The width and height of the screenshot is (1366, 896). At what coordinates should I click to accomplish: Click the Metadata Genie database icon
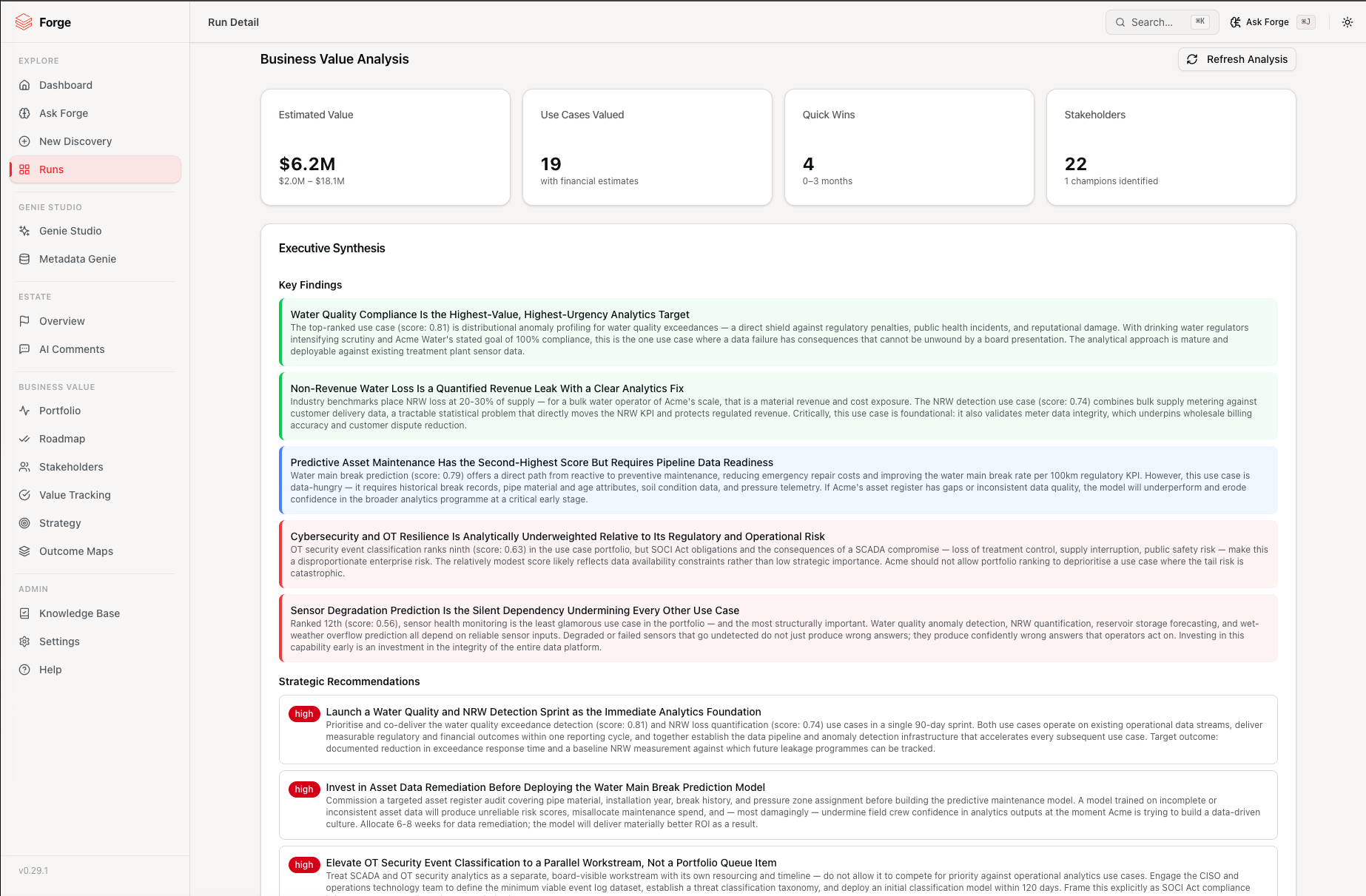pyautogui.click(x=24, y=259)
